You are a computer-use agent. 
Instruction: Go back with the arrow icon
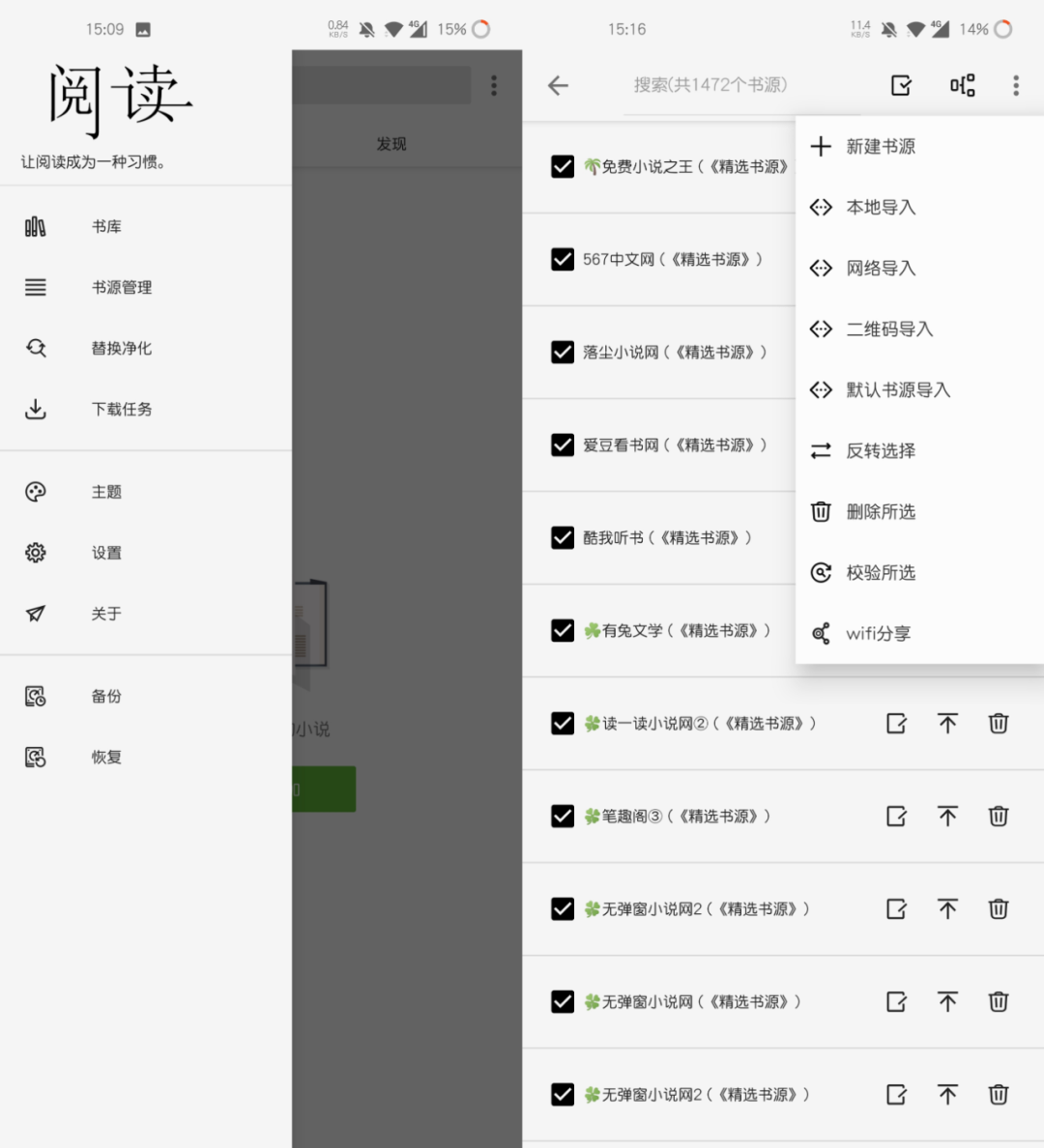point(559,86)
